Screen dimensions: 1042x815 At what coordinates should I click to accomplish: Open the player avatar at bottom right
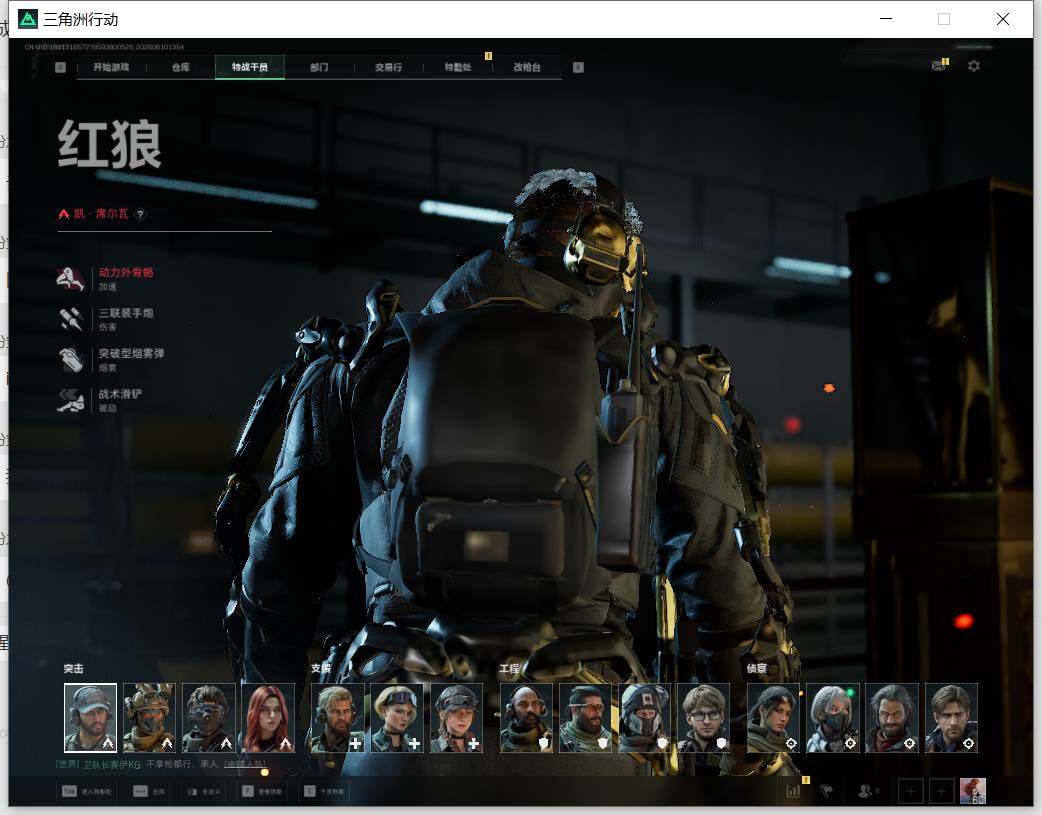(x=973, y=791)
